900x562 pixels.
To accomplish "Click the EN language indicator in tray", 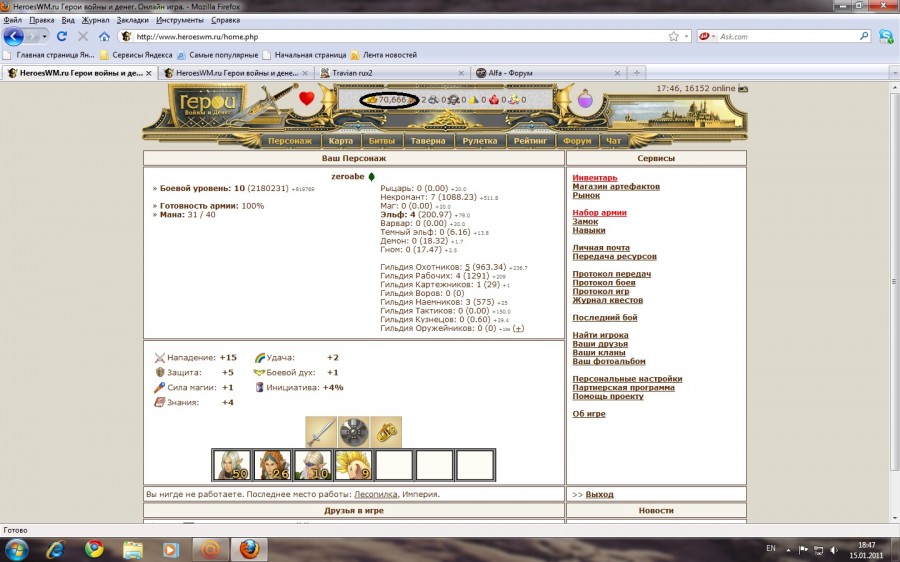I will [x=771, y=548].
